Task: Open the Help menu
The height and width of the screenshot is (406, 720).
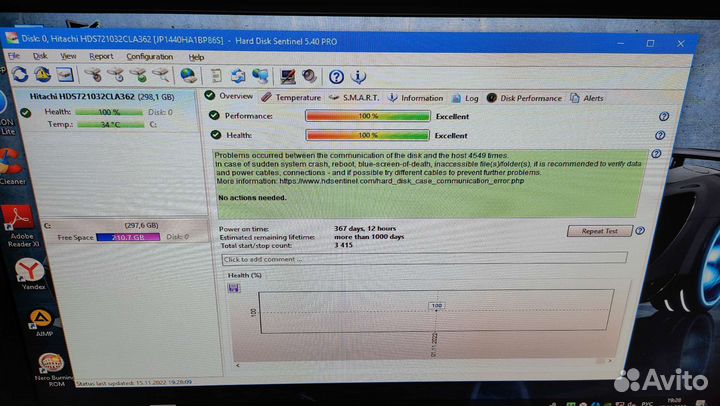Action: point(196,57)
